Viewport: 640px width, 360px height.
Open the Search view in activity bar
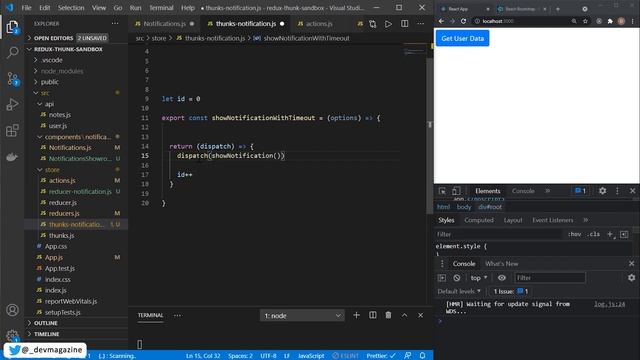[x=12, y=53]
